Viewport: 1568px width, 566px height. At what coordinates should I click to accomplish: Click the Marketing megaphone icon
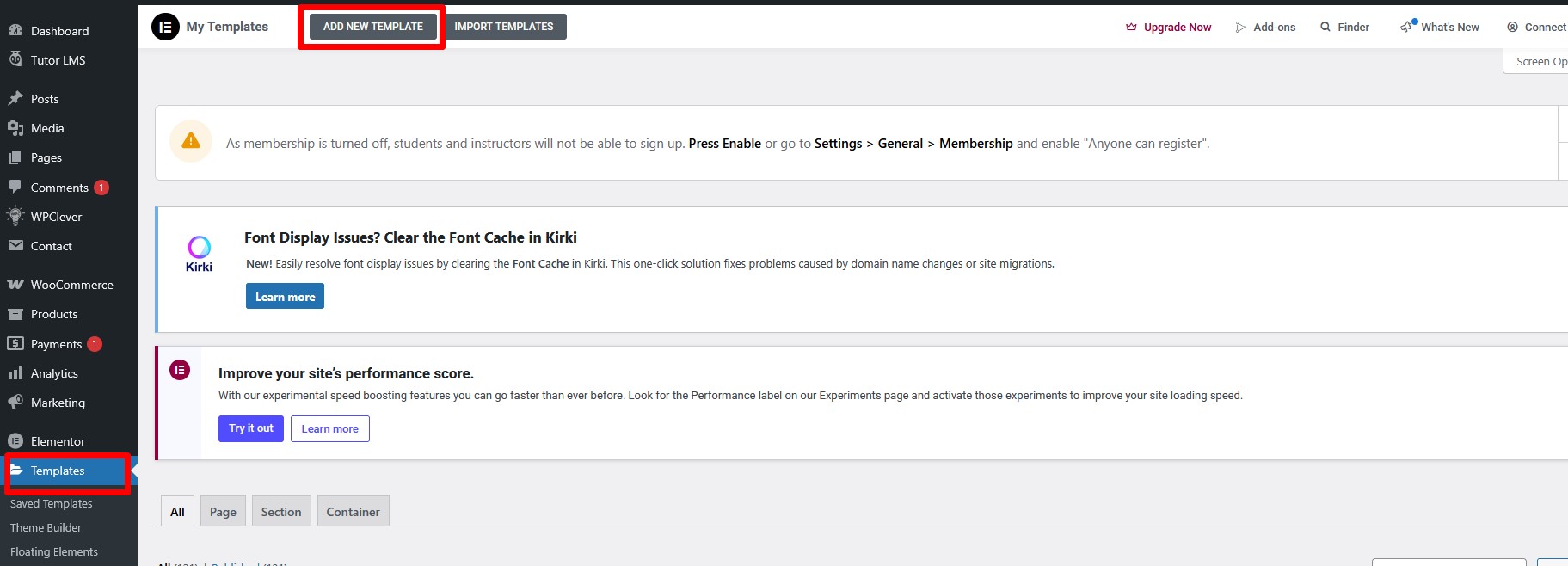pos(15,402)
